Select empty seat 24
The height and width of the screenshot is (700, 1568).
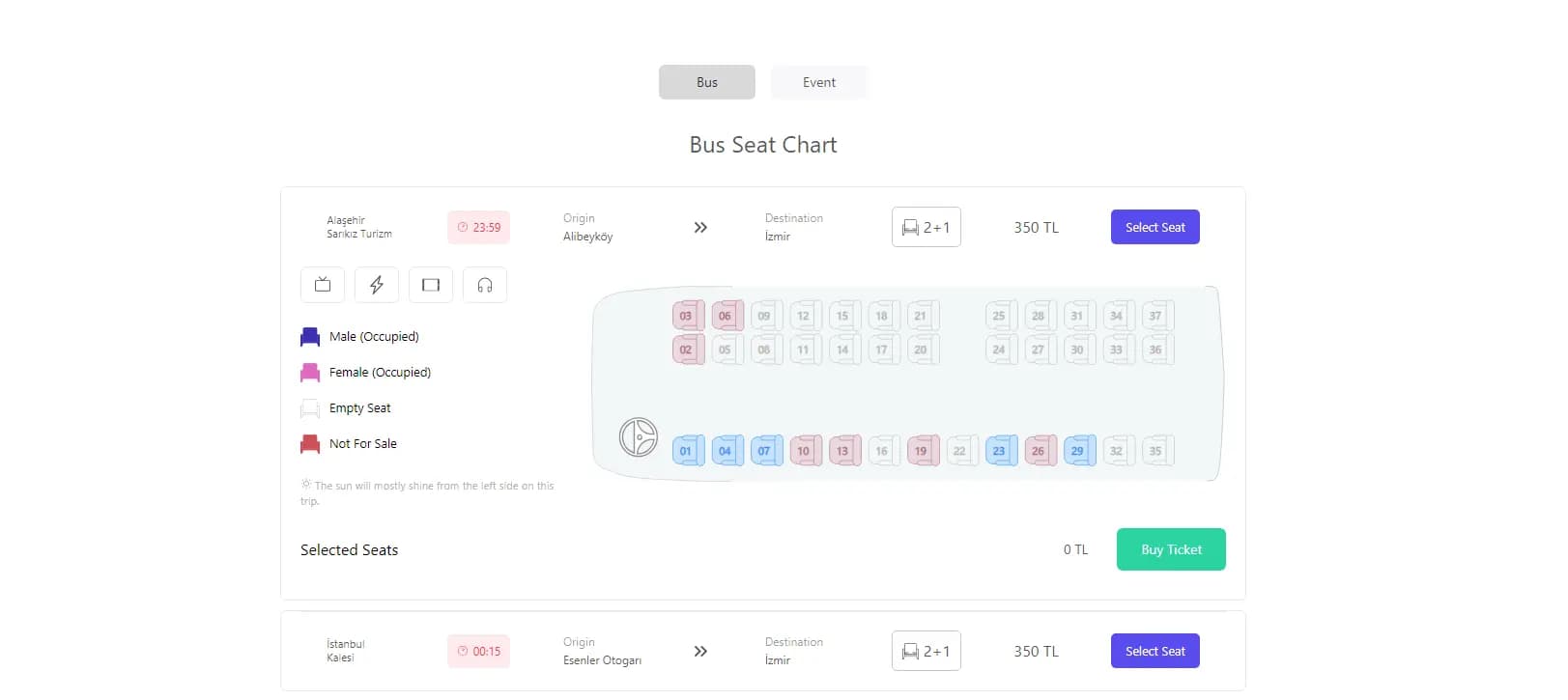coord(1001,350)
